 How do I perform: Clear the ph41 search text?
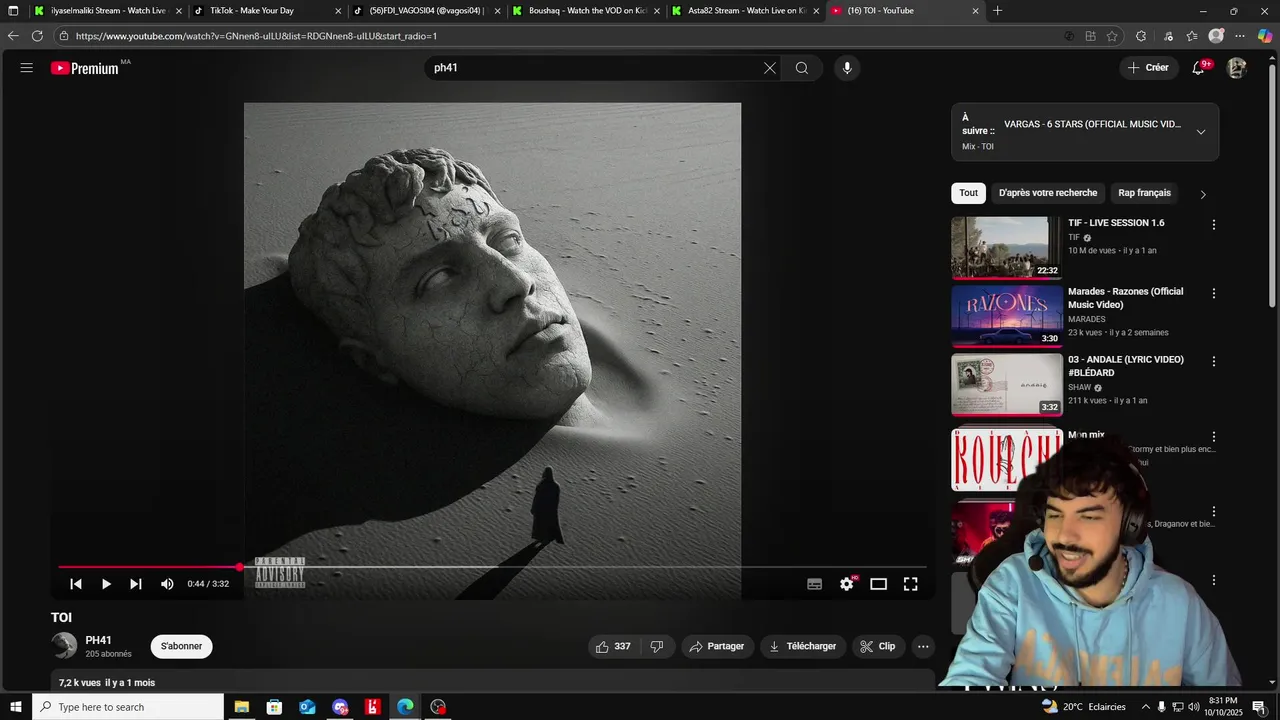(x=769, y=68)
